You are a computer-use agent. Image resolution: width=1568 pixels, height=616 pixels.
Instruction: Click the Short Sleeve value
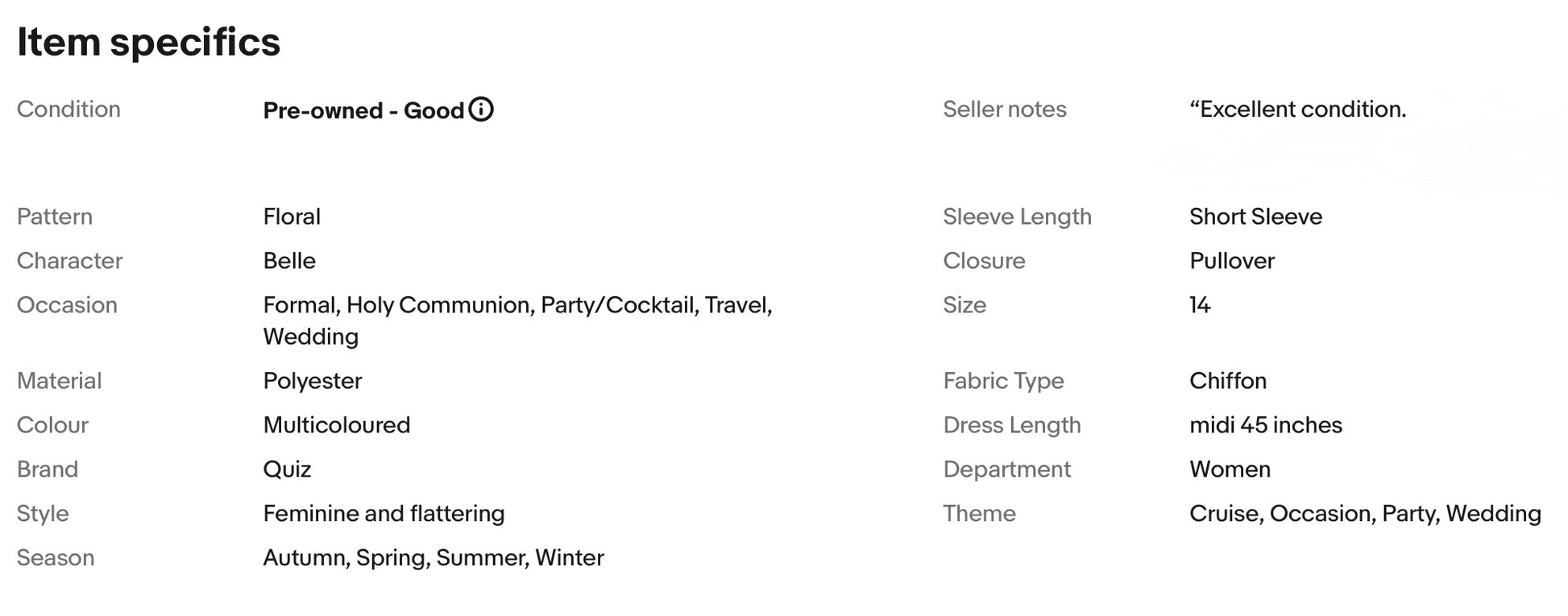(1255, 217)
